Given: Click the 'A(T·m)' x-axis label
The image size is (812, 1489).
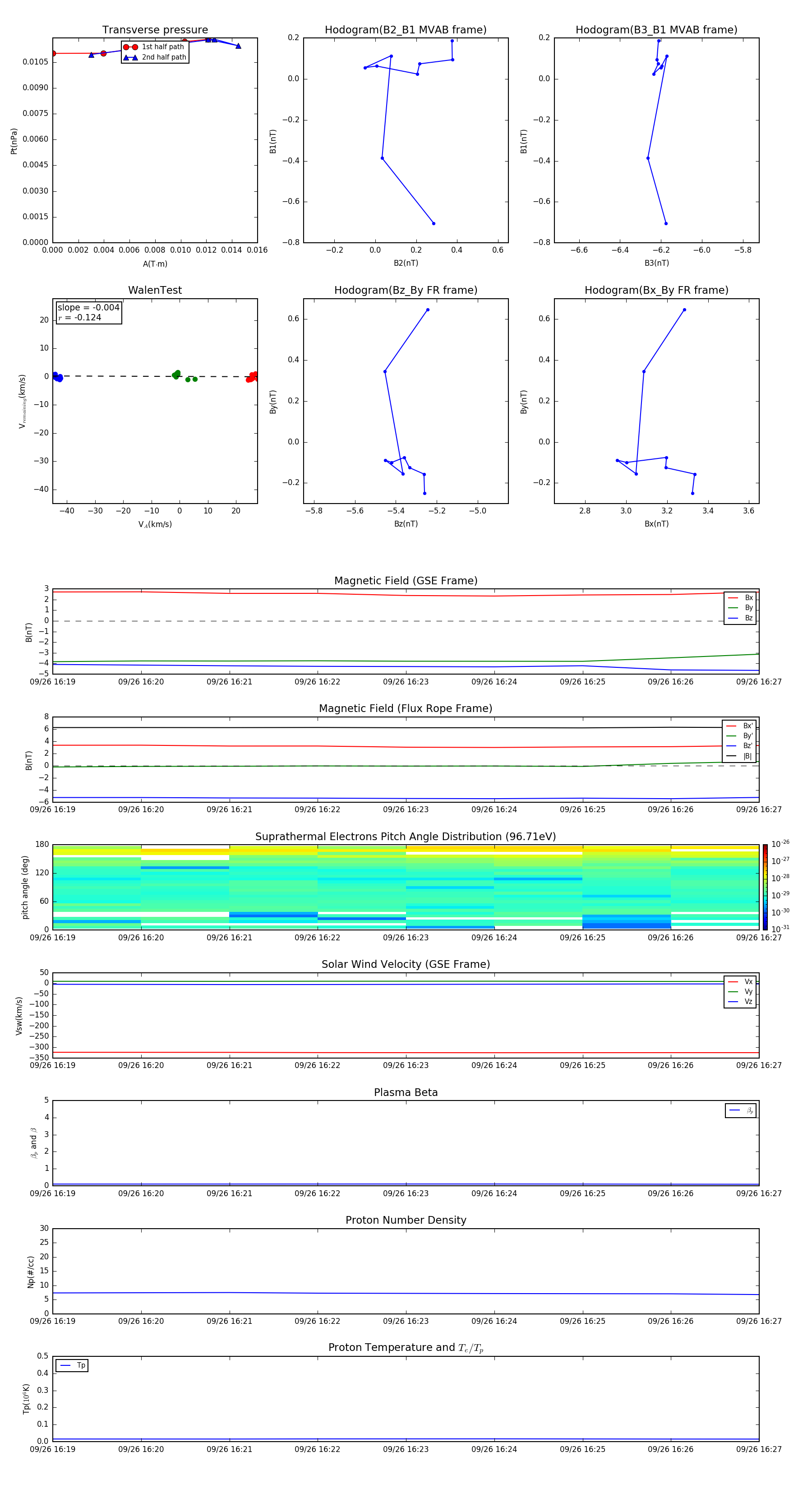Looking at the screenshot, I should tap(155, 264).
